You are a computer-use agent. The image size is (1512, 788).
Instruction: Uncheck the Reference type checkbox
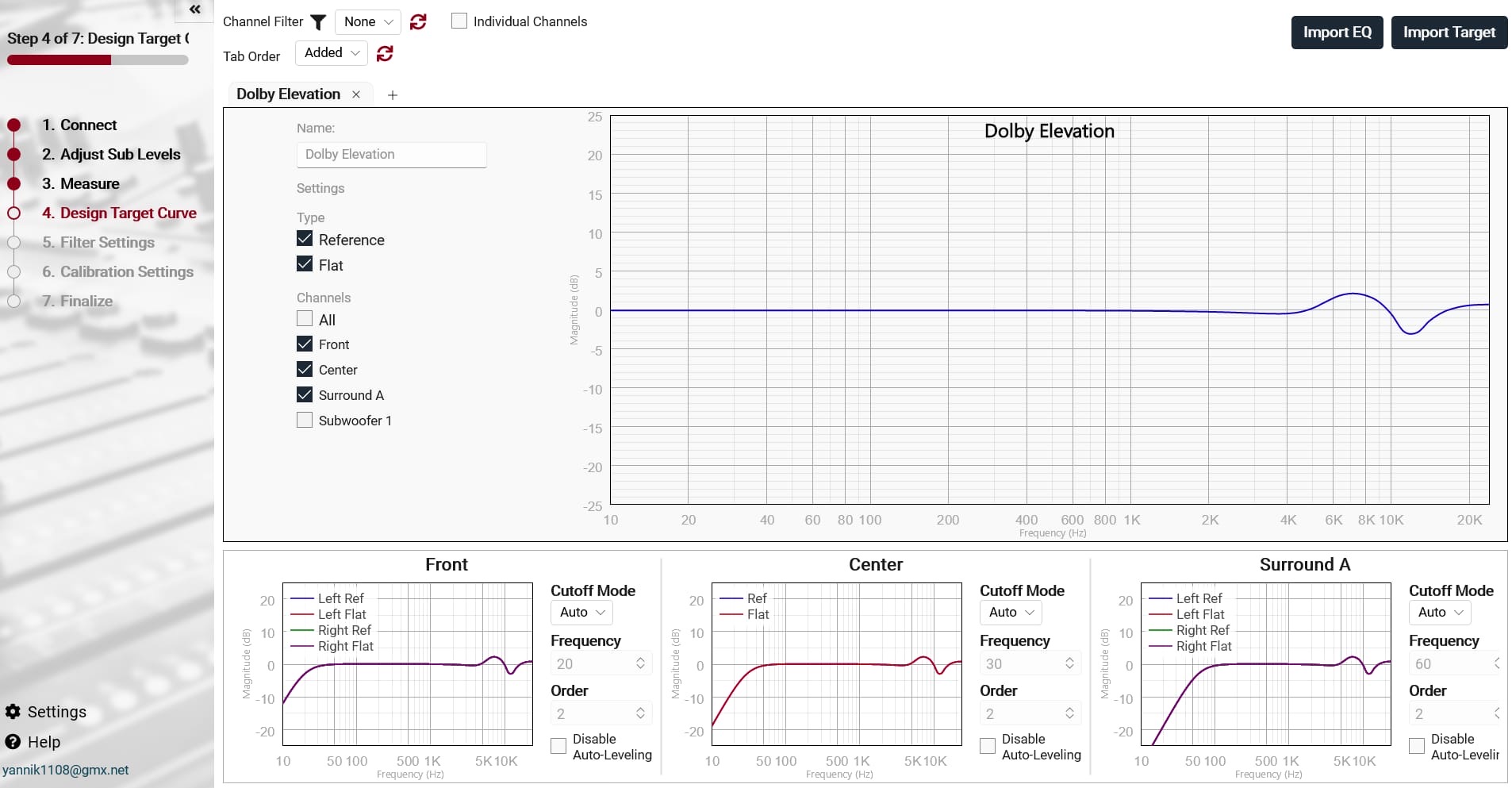305,239
